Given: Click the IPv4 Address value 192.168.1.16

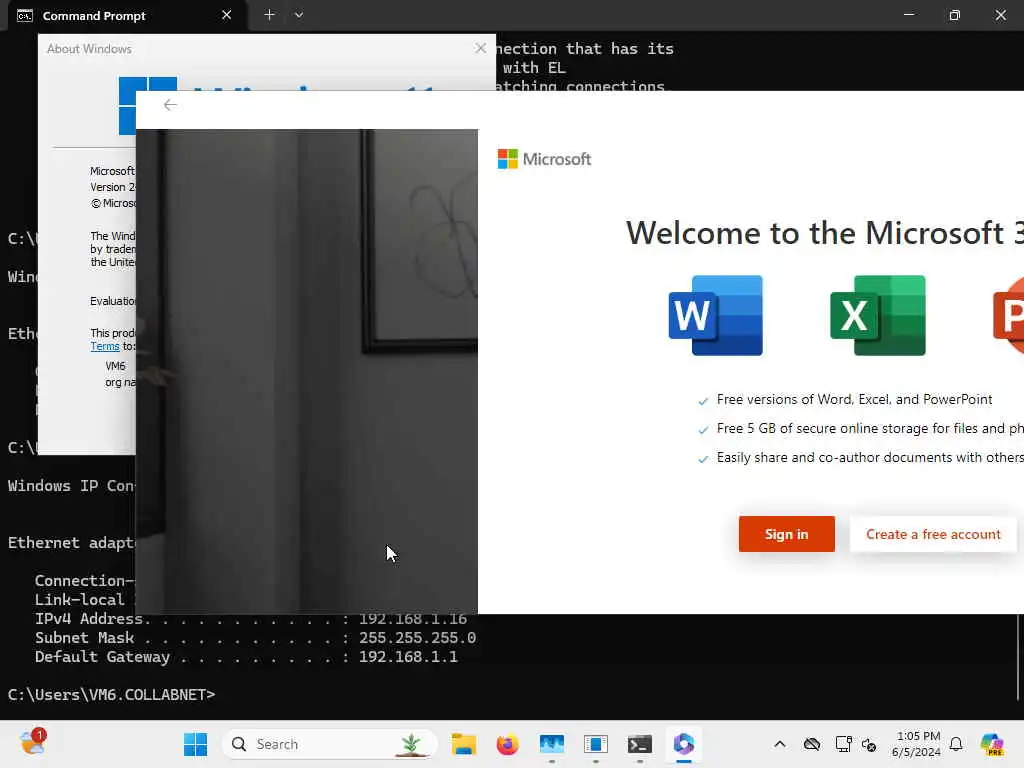Looking at the screenshot, I should pyautogui.click(x=413, y=618).
